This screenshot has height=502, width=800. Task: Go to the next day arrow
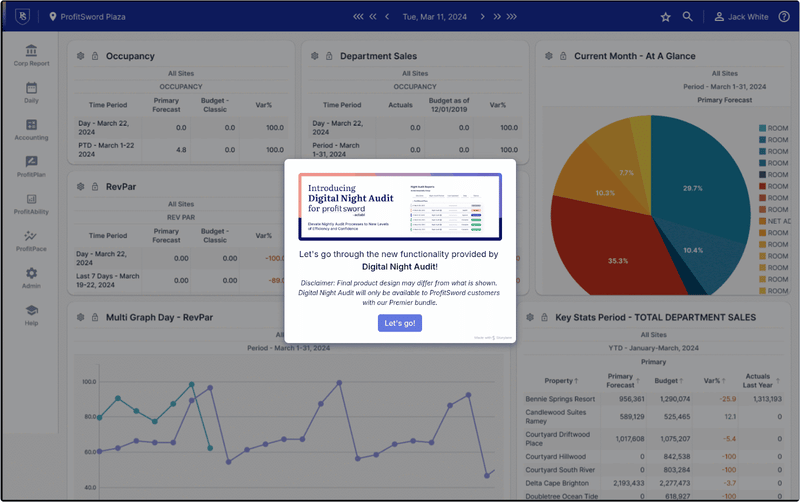483,17
